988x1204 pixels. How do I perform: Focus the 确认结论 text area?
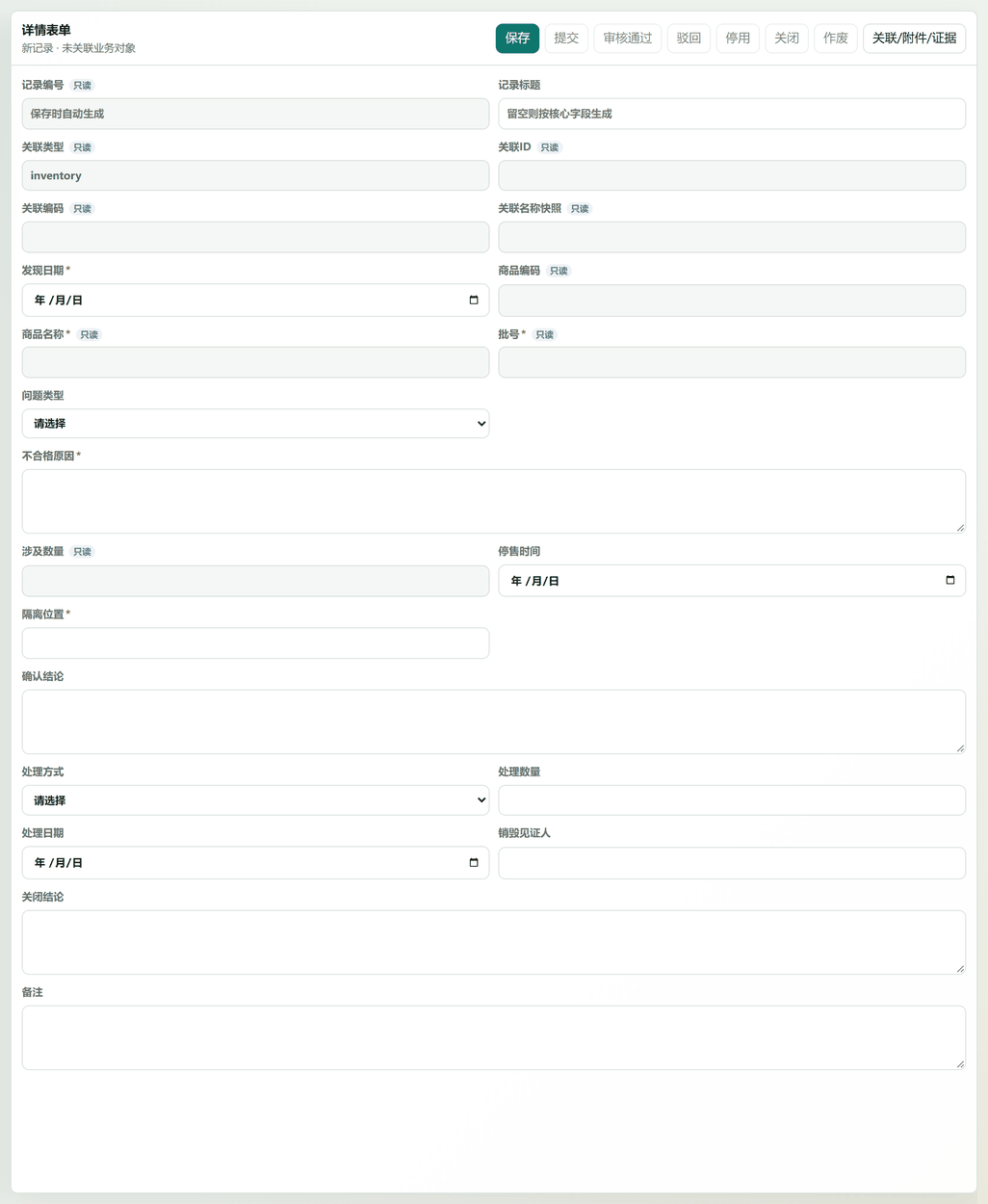[494, 721]
